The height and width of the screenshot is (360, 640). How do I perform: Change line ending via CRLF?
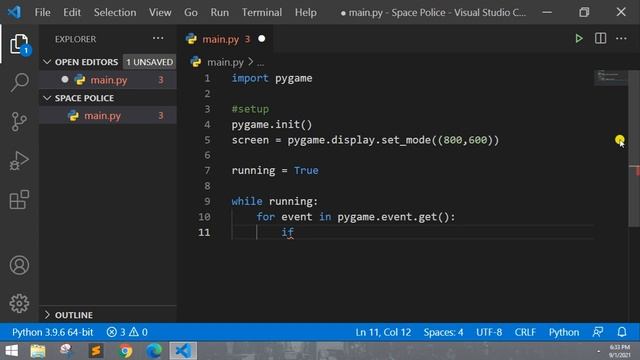(525, 332)
